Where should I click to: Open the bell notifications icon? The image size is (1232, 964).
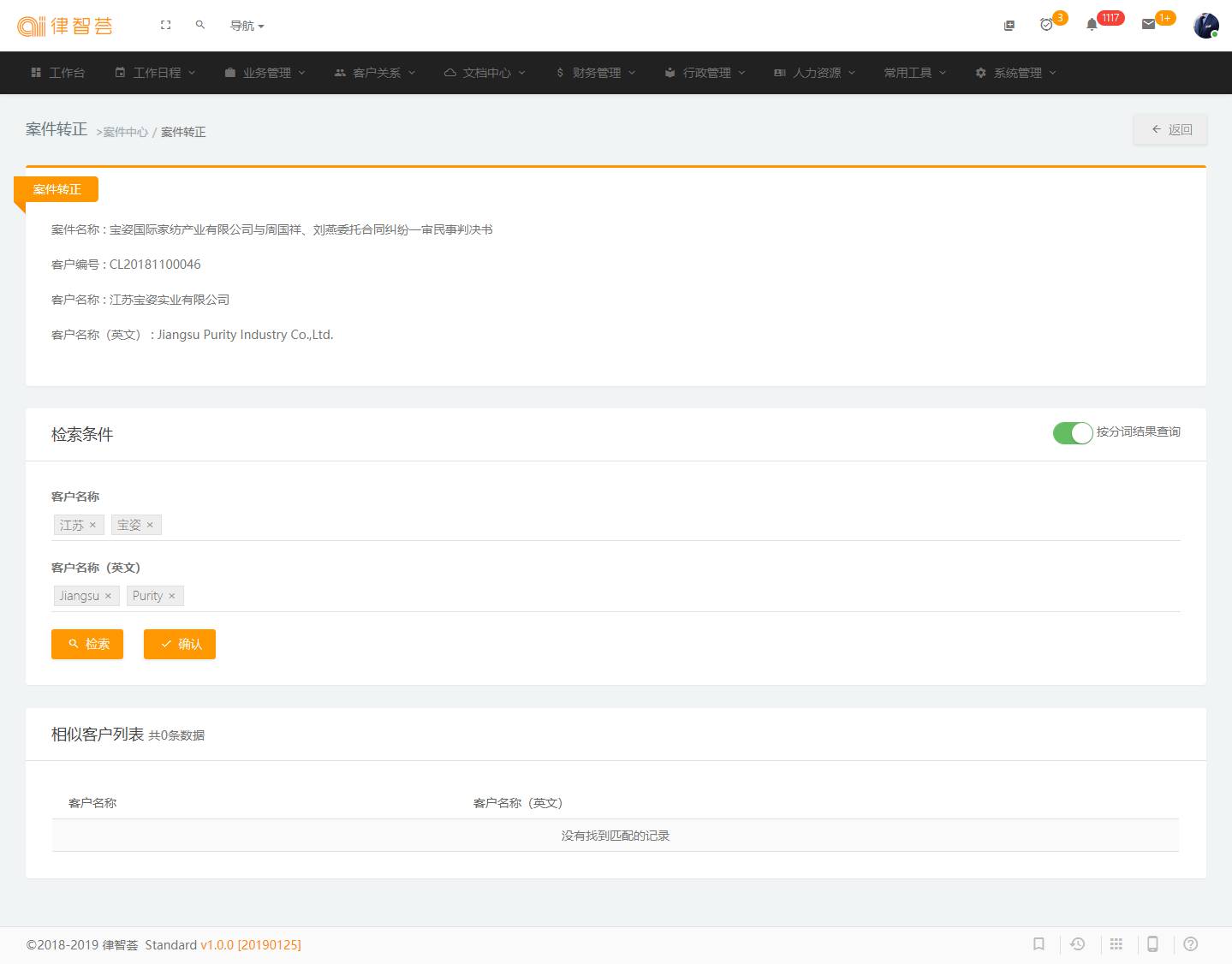pyautogui.click(x=1092, y=25)
